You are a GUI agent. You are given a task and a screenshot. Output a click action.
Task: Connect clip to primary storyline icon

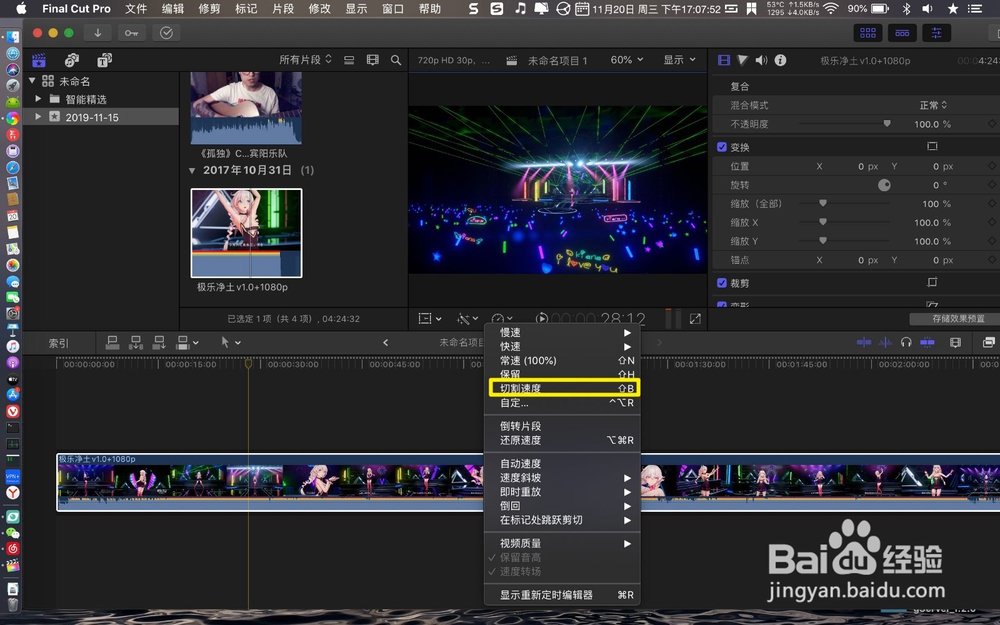tap(112, 342)
